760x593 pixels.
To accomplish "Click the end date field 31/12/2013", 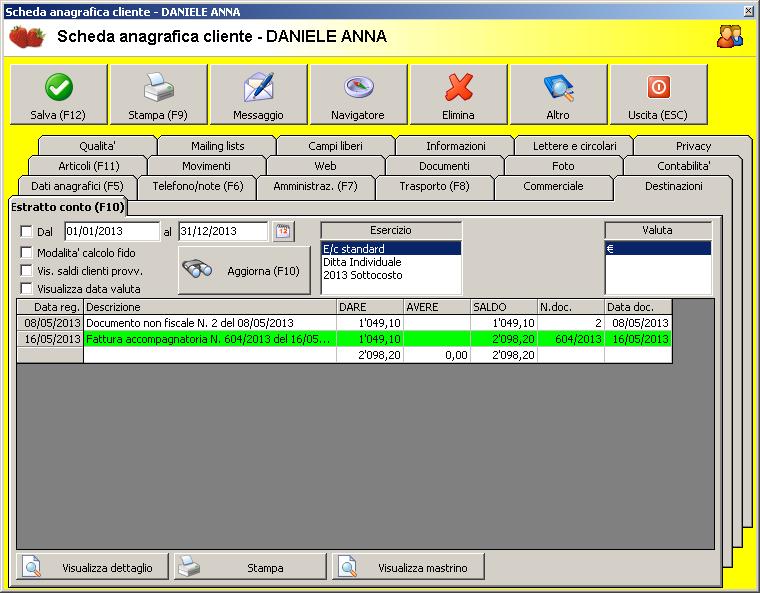I will 223,231.
